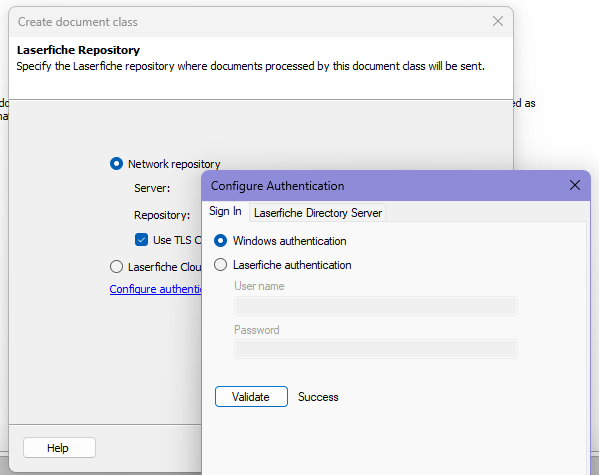
Task: Click the Server: label
Action: click(x=152, y=188)
